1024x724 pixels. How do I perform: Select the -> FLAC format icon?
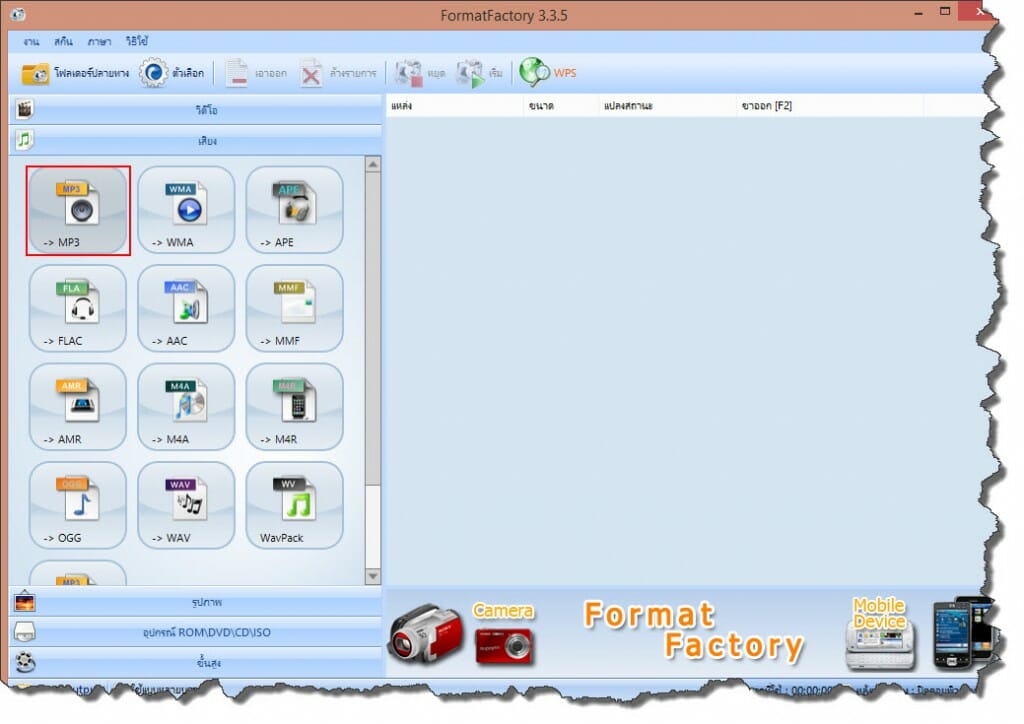point(78,308)
